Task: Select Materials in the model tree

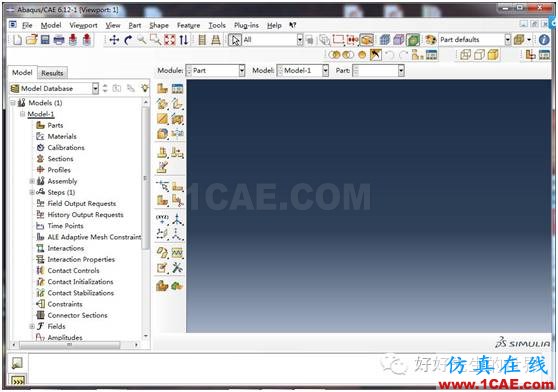Action: click(62, 137)
